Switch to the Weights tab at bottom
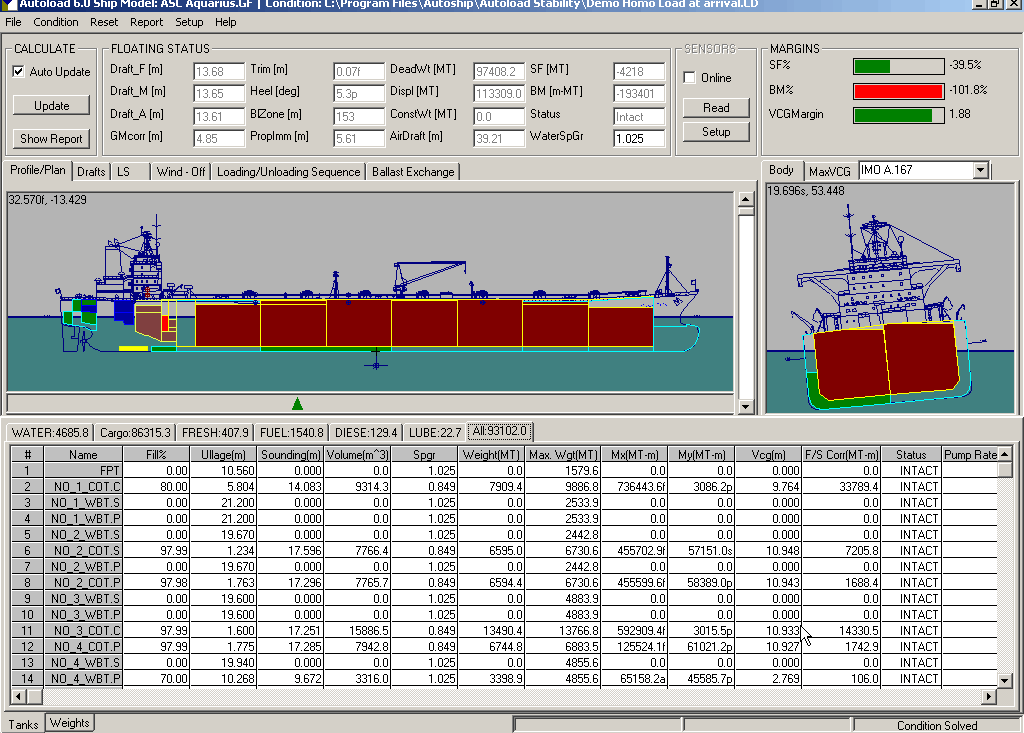1024x733 pixels. click(69, 723)
